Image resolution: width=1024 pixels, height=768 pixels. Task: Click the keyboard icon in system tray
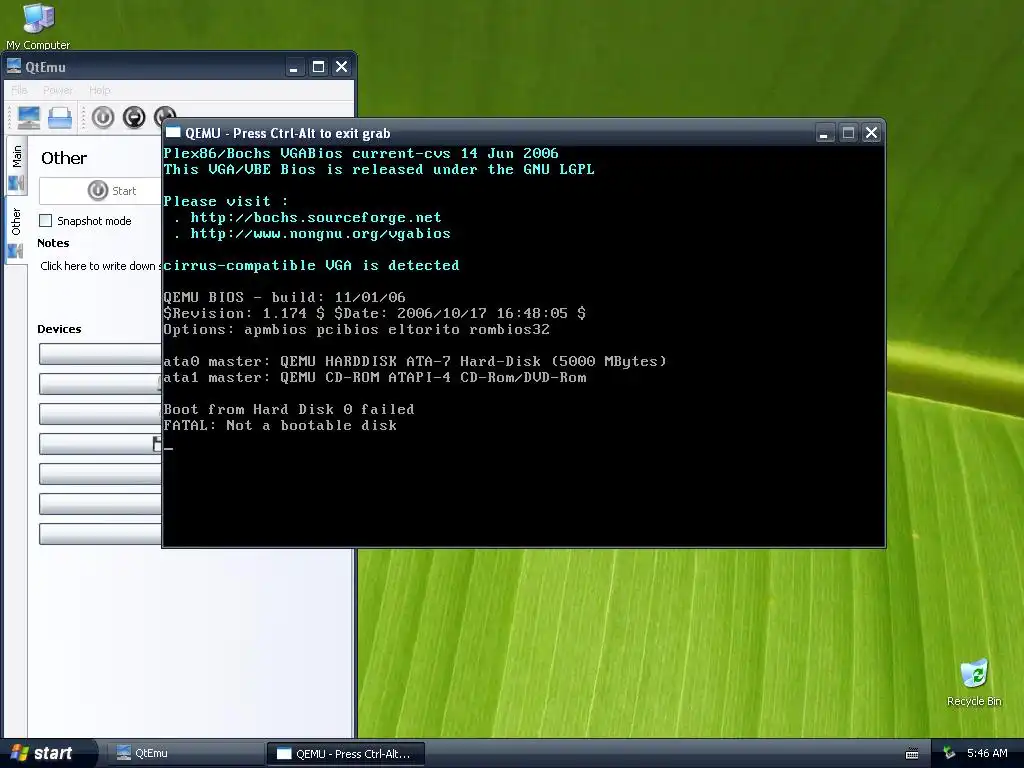click(912, 754)
